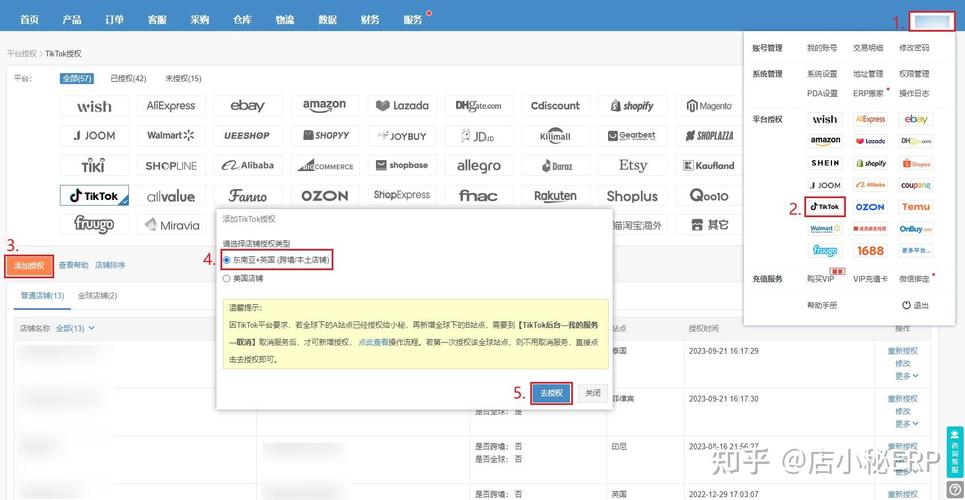Select the JD.ID platform logo
Screen dimensions: 965x500
tap(478, 135)
